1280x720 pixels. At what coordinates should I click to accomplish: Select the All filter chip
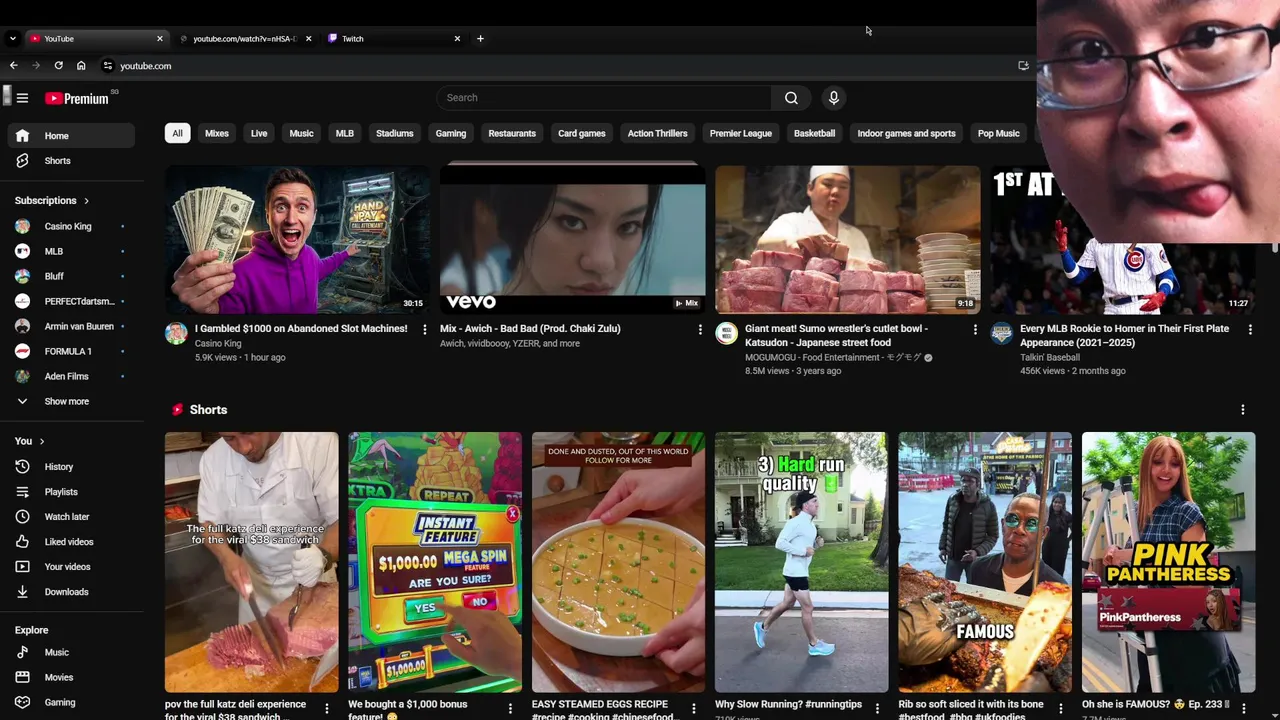[x=177, y=133]
